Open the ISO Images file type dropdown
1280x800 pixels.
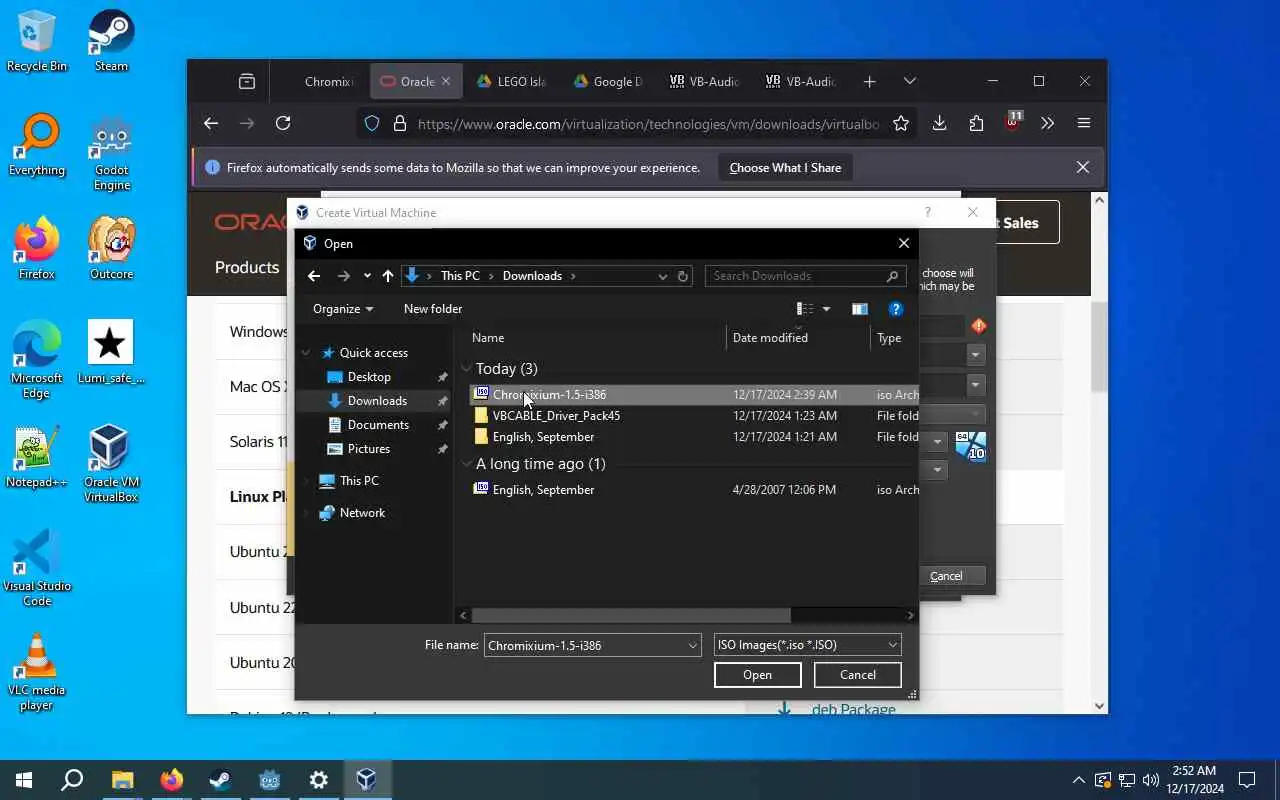pos(807,645)
